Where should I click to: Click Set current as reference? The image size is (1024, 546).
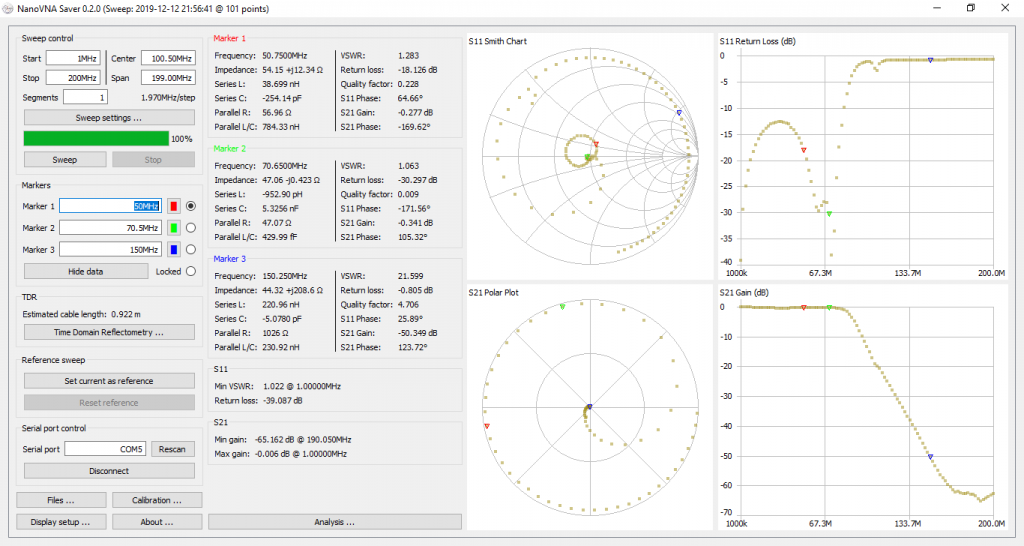click(x=109, y=381)
